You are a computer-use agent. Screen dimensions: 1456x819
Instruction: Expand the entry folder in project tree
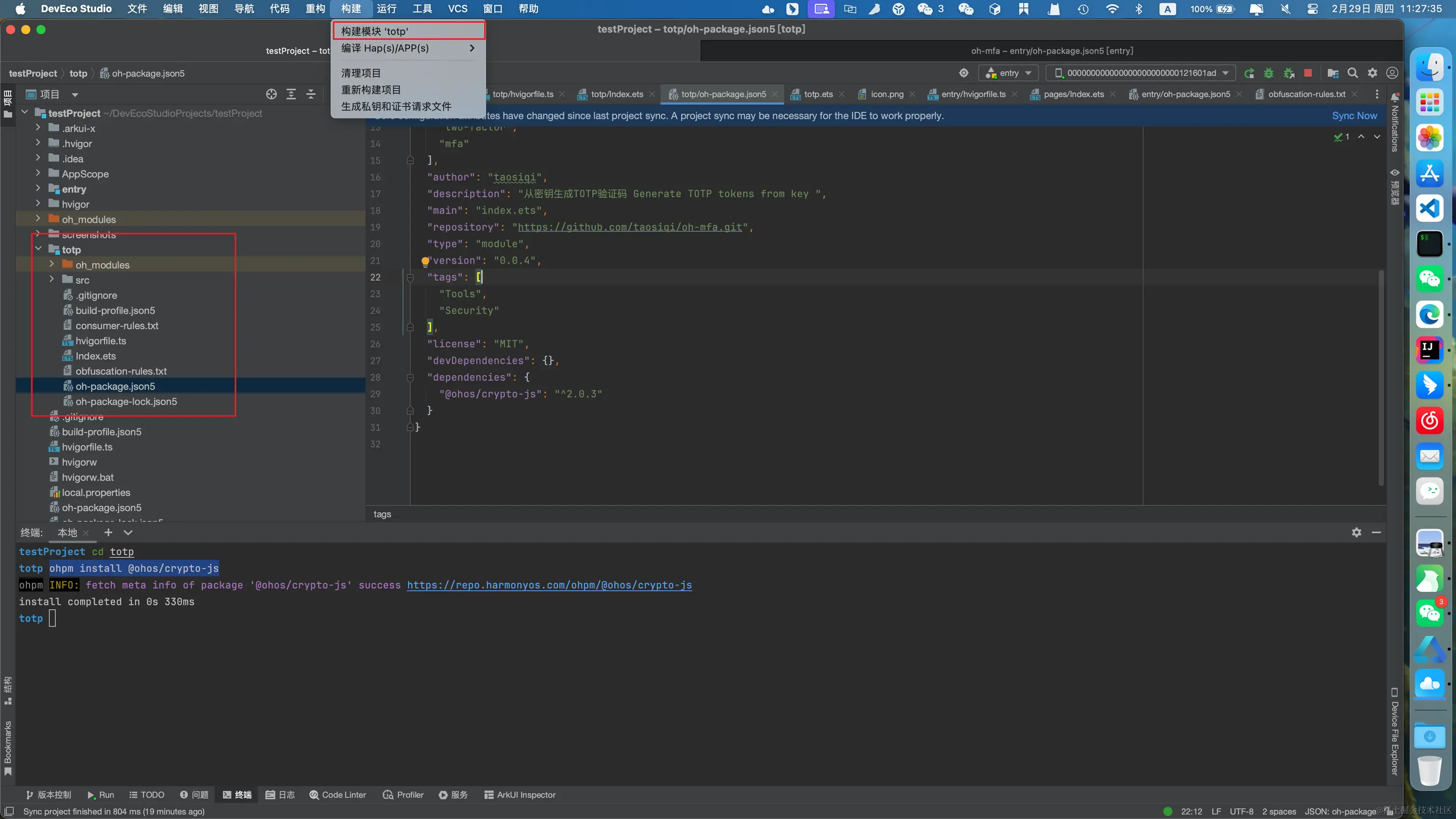click(39, 188)
